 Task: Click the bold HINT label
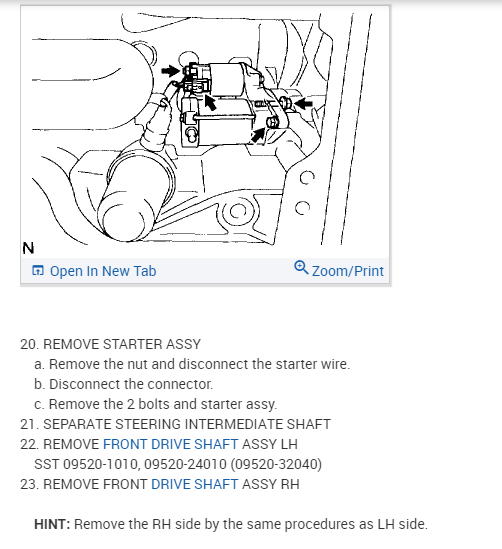pyautogui.click(x=52, y=524)
